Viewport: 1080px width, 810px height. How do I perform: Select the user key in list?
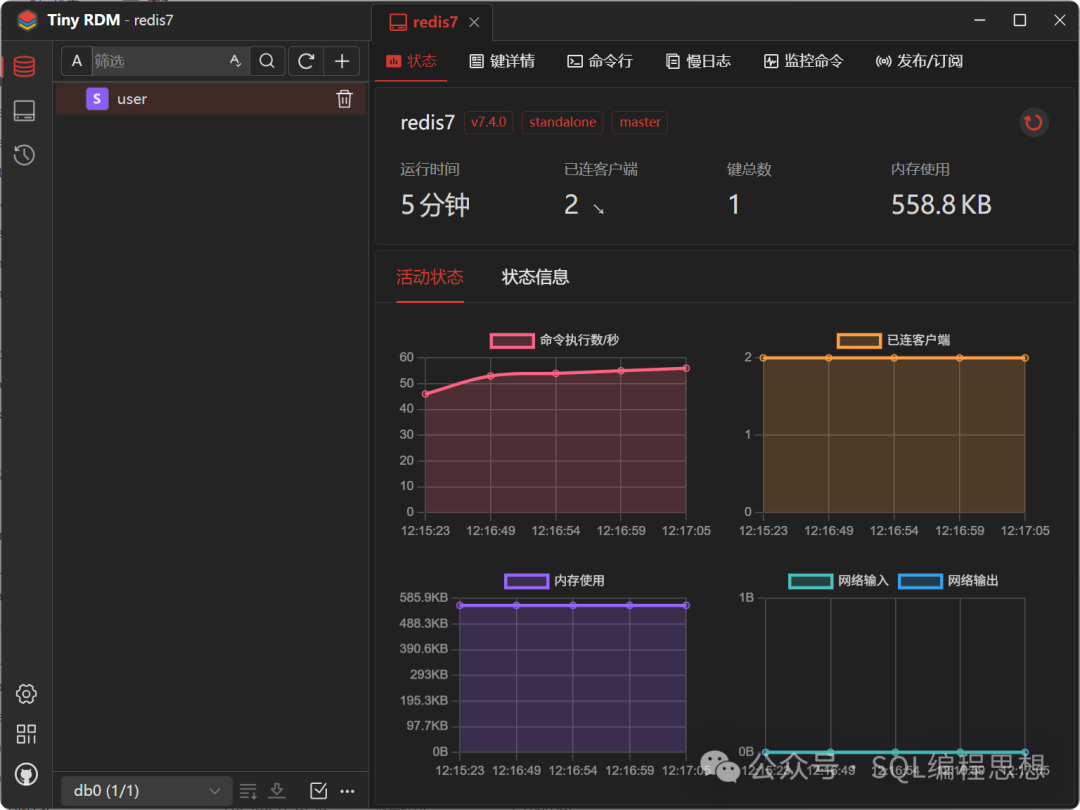tap(132, 99)
